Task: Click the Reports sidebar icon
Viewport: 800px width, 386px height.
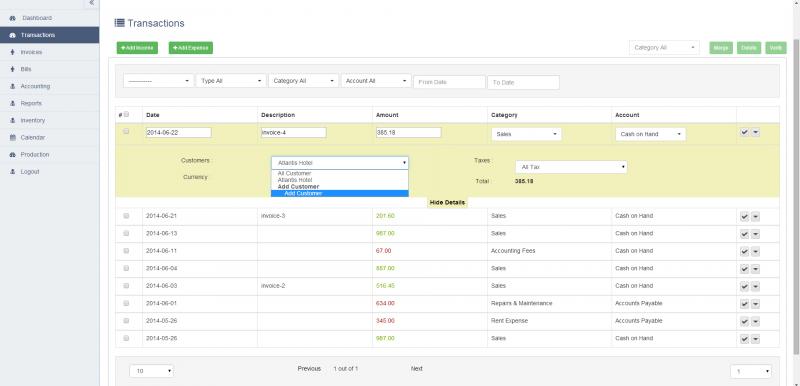Action: pos(12,103)
